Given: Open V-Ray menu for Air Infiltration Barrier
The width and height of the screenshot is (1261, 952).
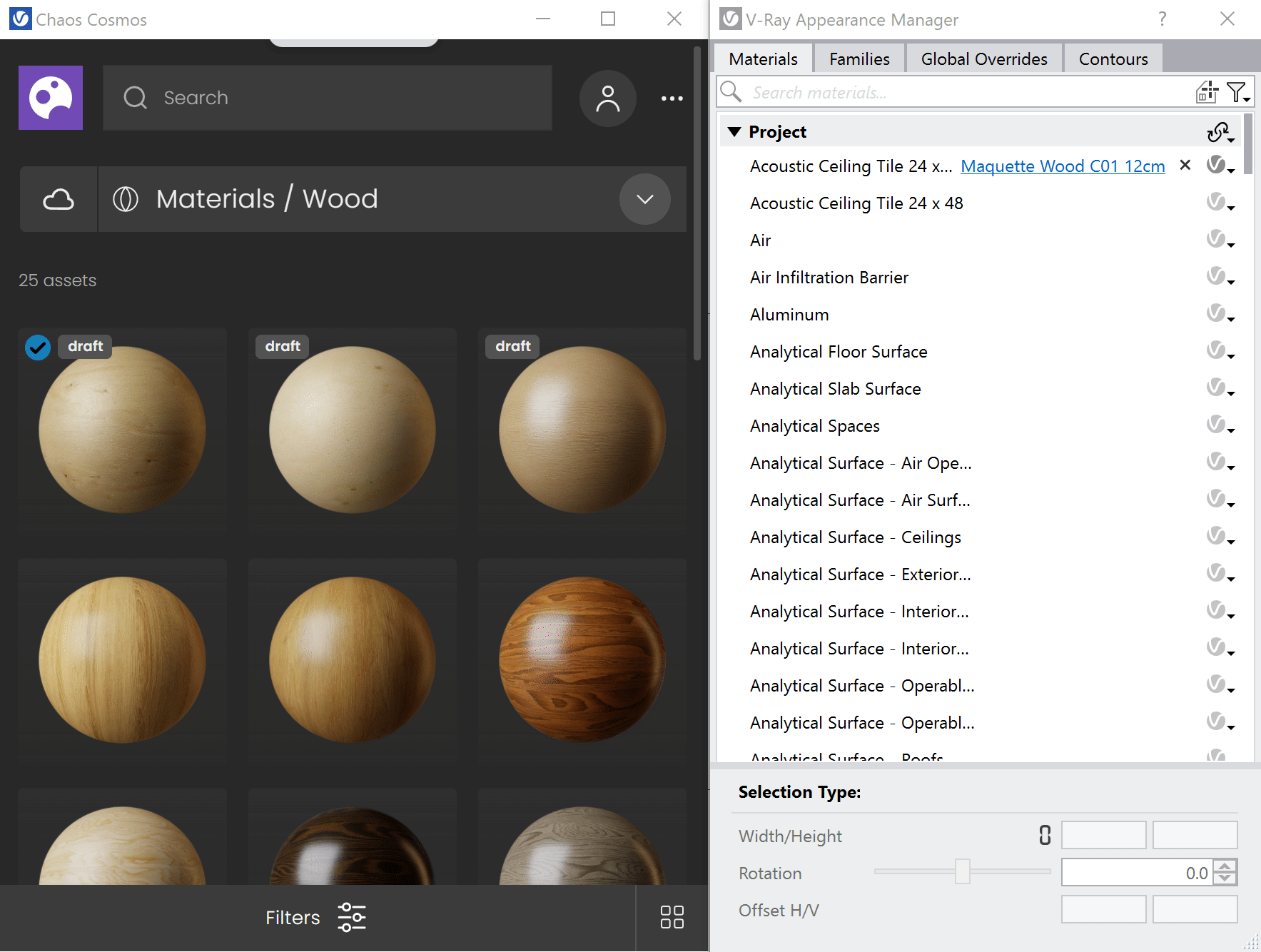Looking at the screenshot, I should (1220, 277).
